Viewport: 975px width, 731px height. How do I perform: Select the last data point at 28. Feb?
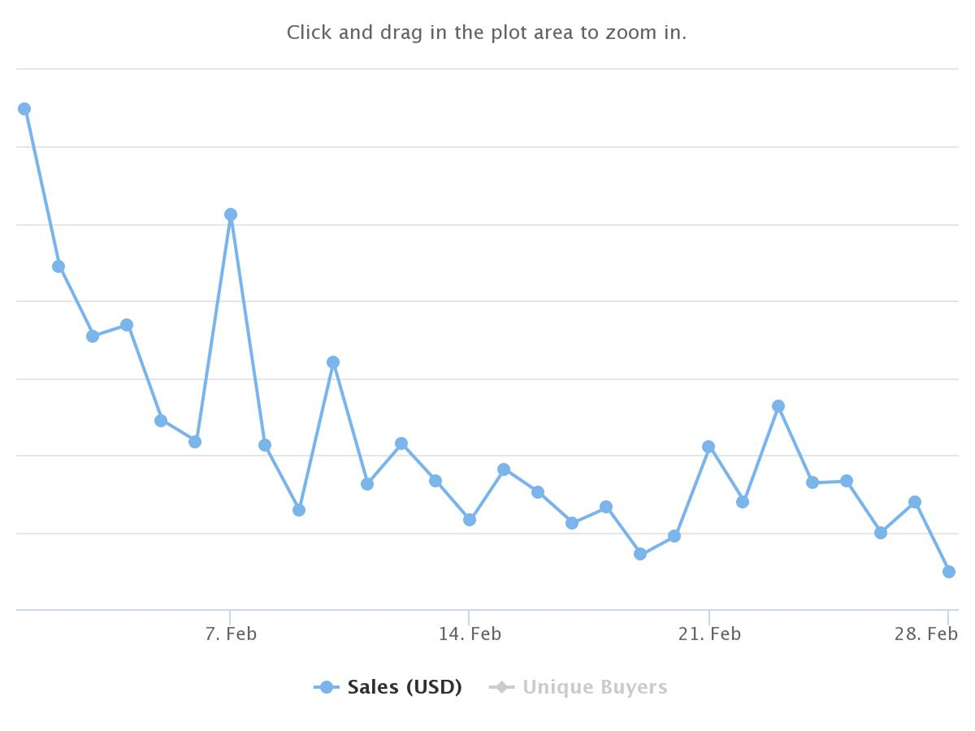tap(949, 572)
